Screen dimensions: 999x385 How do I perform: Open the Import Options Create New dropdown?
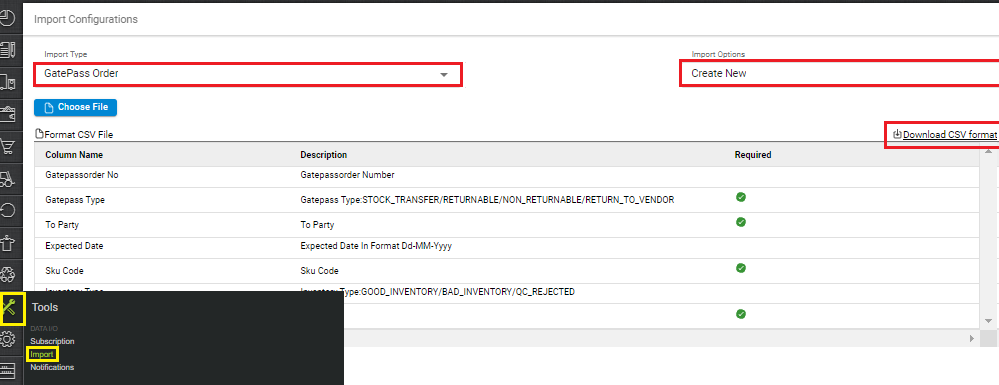pyautogui.click(x=839, y=73)
